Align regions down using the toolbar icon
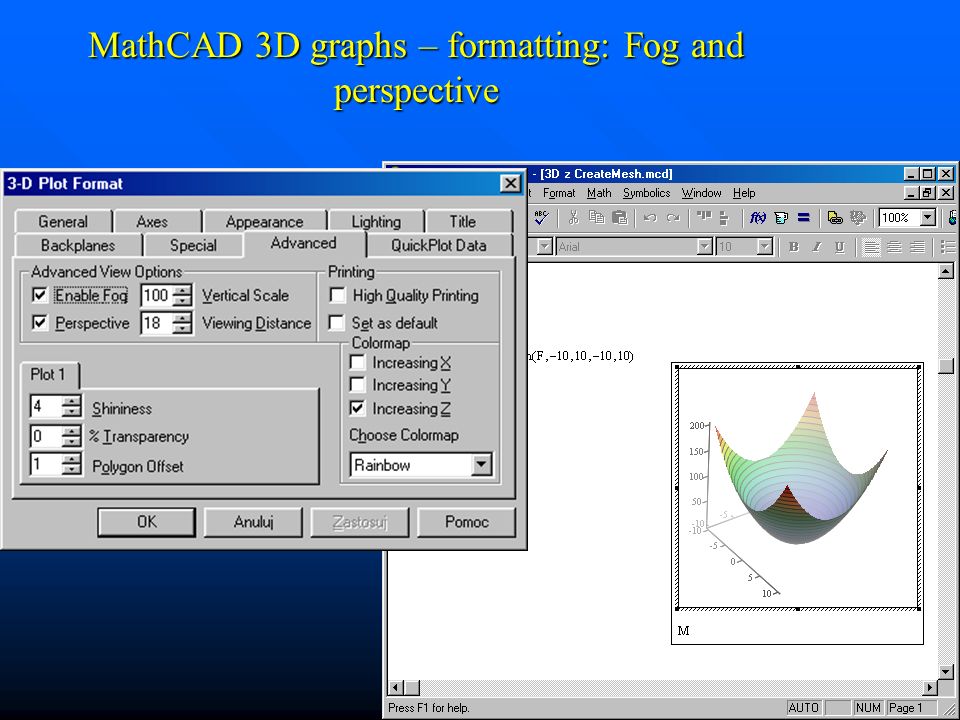 click(724, 217)
